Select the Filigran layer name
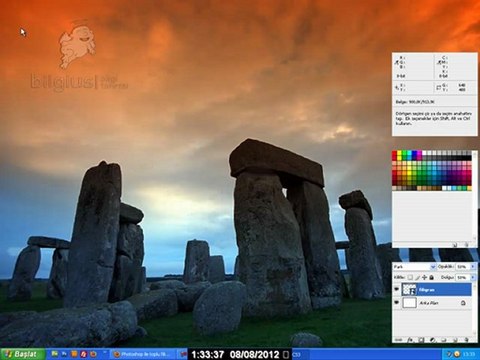 pos(426,290)
